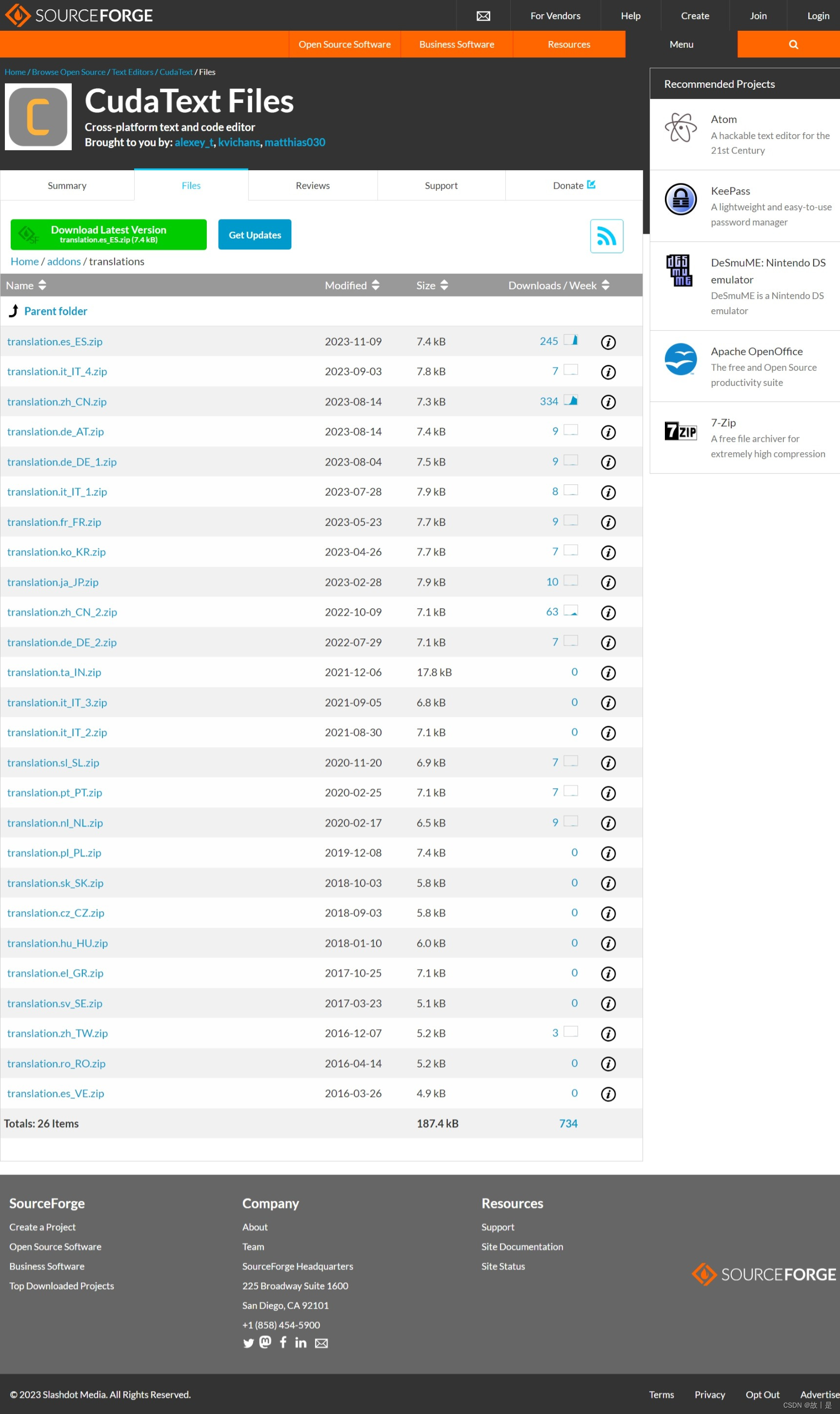Click the envelope icon in footer
The width and height of the screenshot is (840, 1414).
[x=321, y=1343]
